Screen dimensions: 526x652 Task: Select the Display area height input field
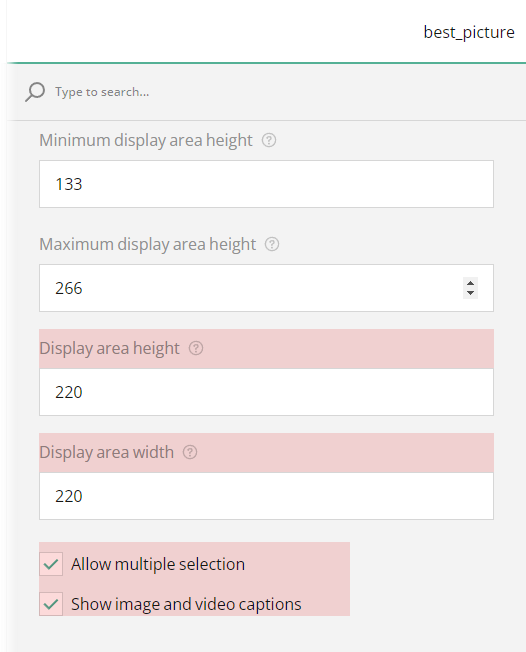coord(267,392)
